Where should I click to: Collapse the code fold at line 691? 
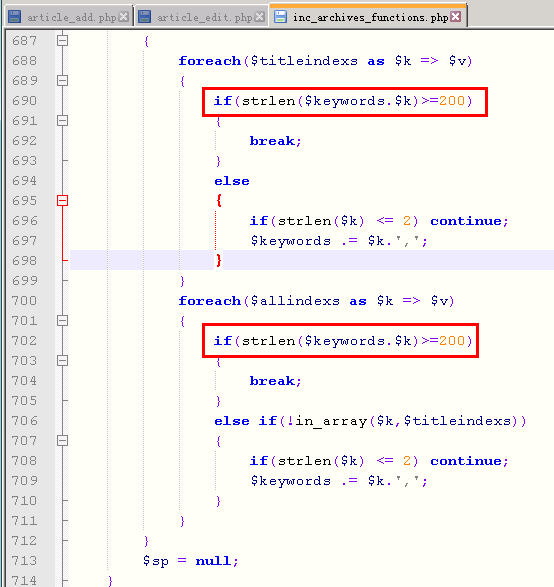click(63, 121)
